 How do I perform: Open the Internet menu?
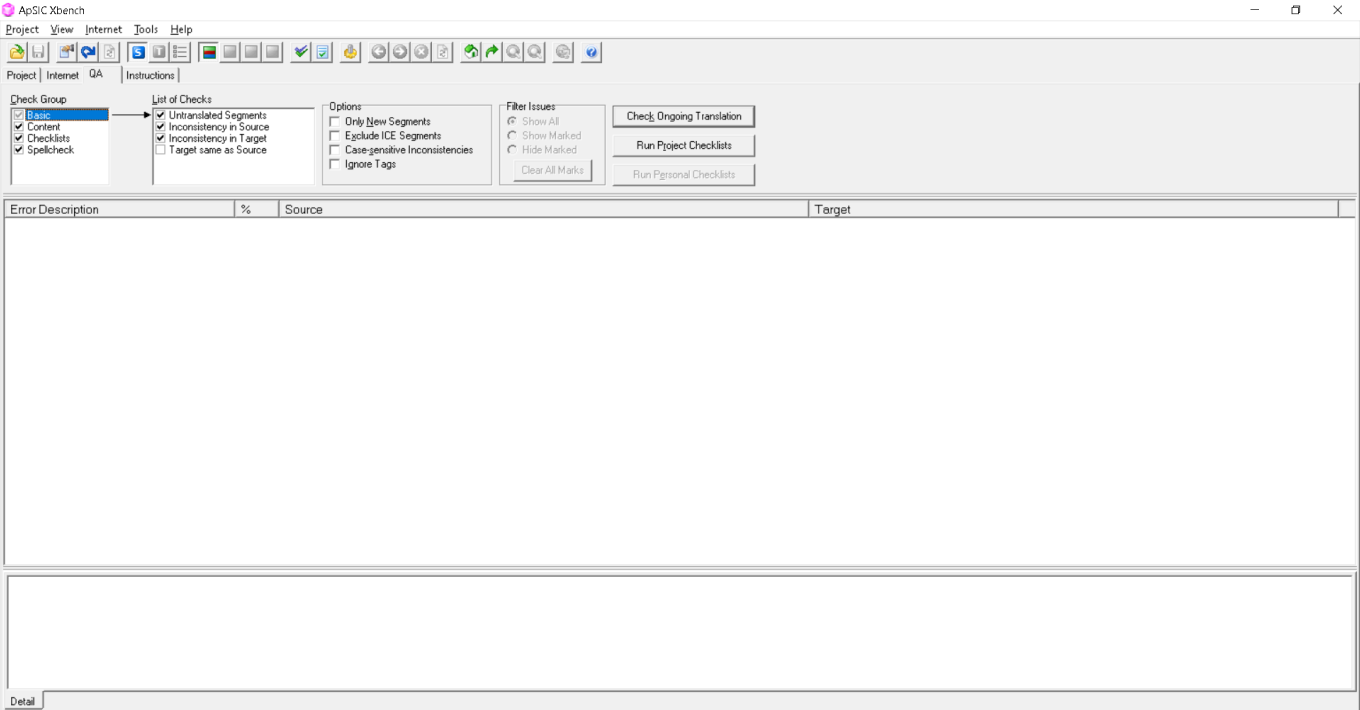(104, 30)
